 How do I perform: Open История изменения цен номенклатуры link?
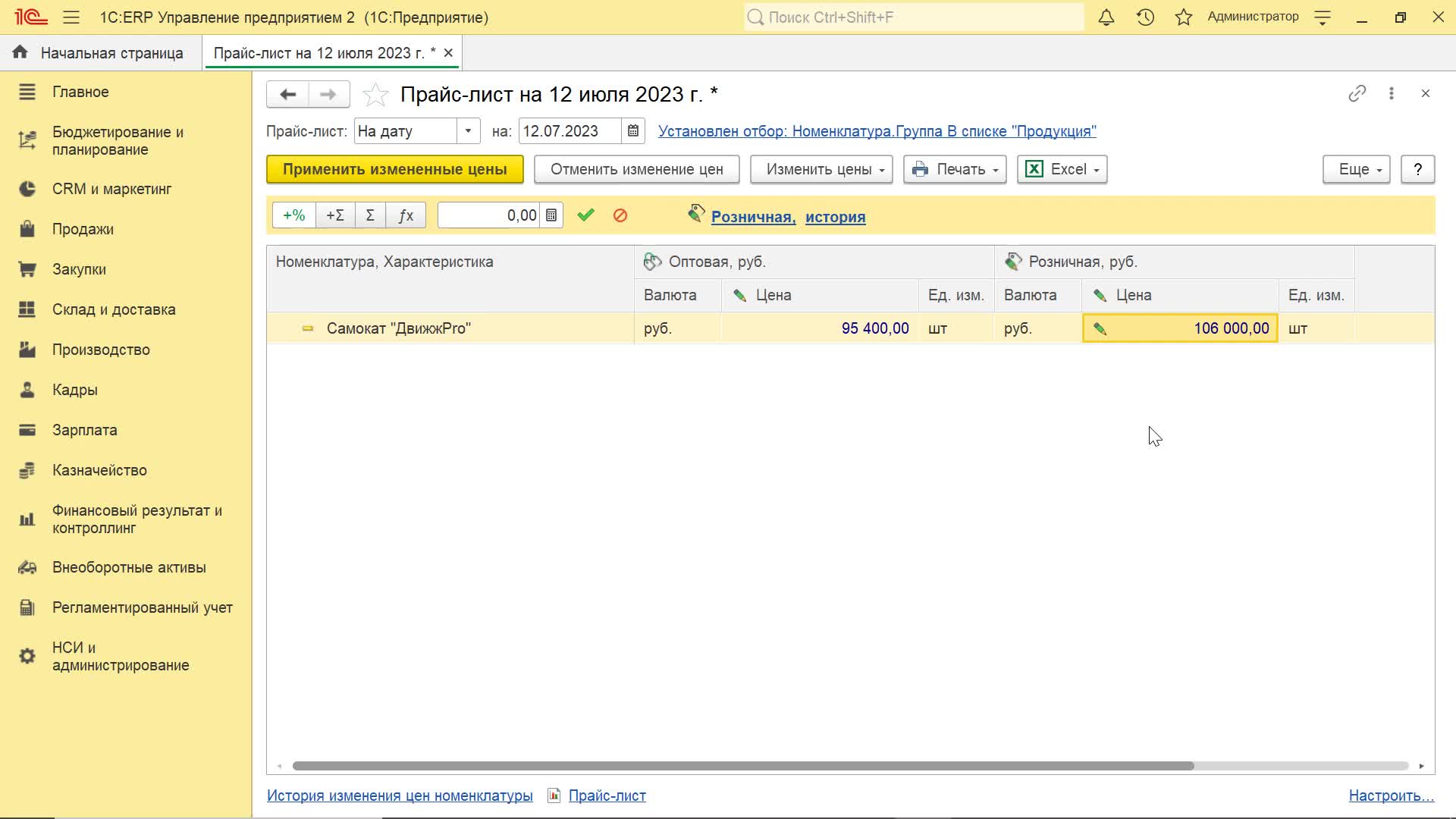point(400,795)
